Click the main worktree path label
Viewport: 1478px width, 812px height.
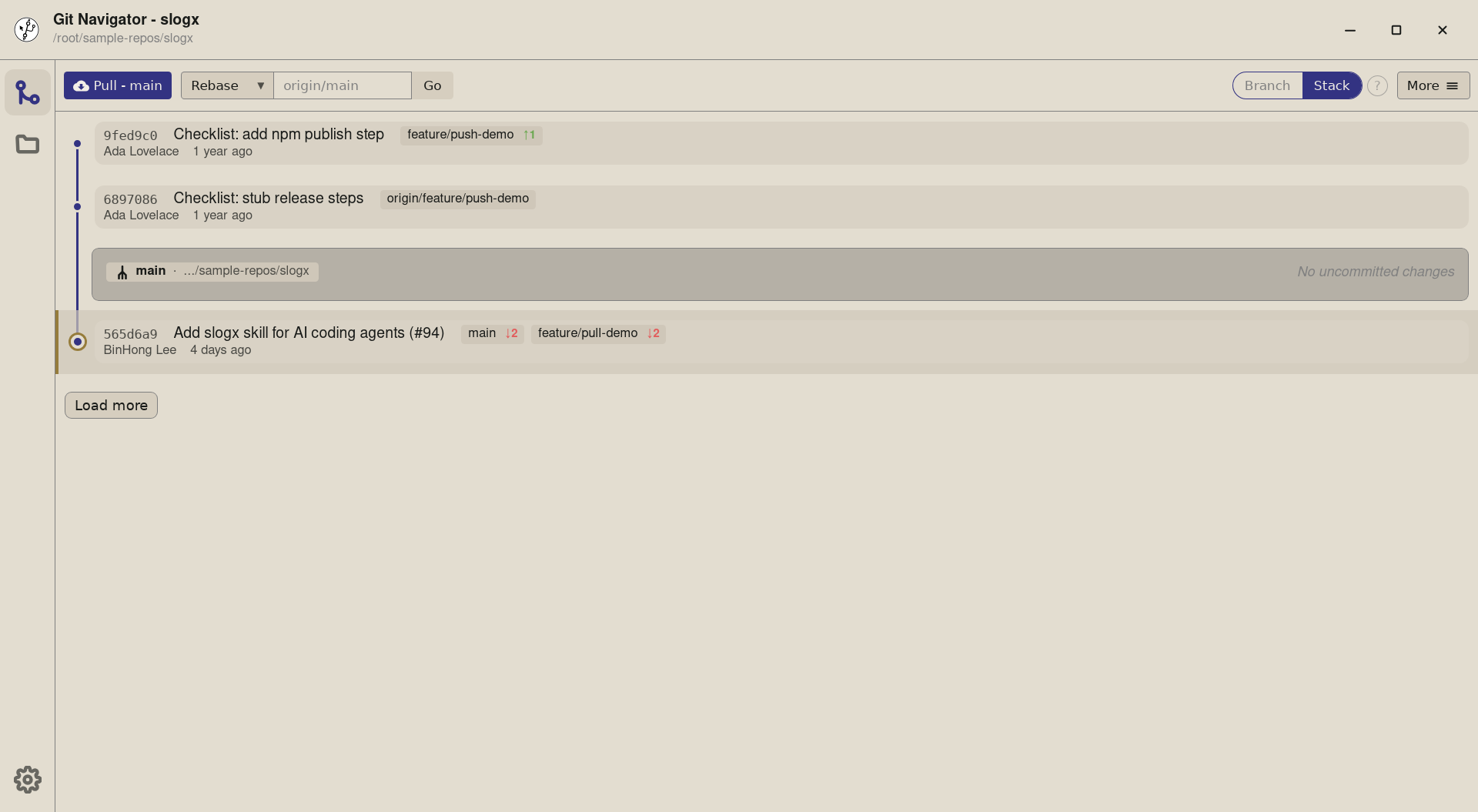pos(246,271)
